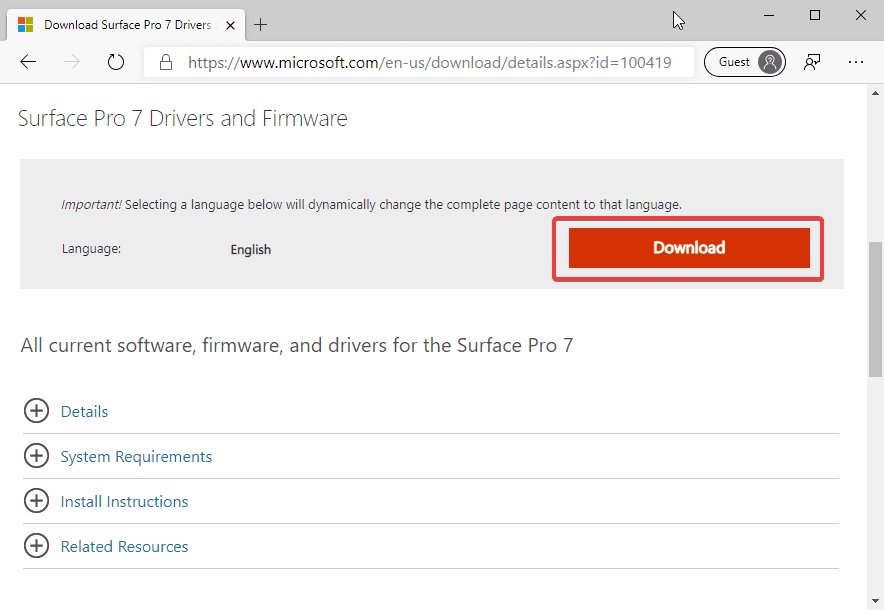The height and width of the screenshot is (610, 884).
Task: Maximize the browser window
Action: click(x=815, y=15)
